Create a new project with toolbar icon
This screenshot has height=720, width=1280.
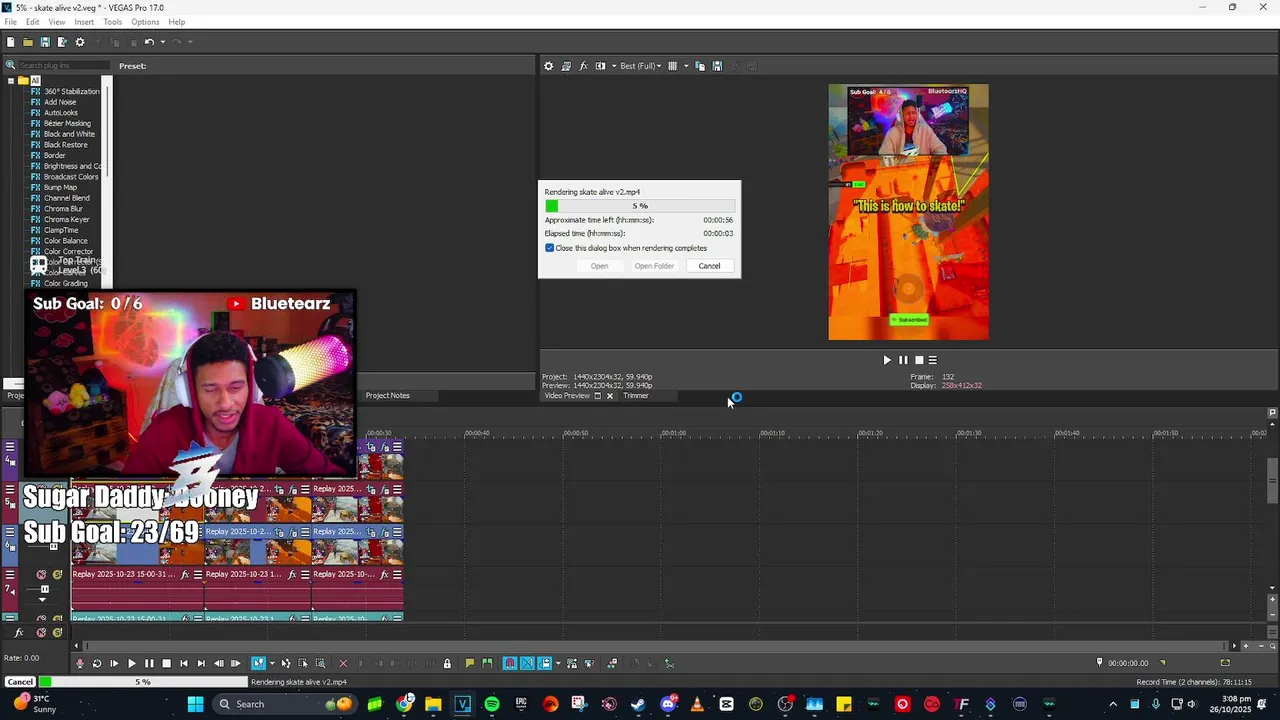tap(10, 42)
